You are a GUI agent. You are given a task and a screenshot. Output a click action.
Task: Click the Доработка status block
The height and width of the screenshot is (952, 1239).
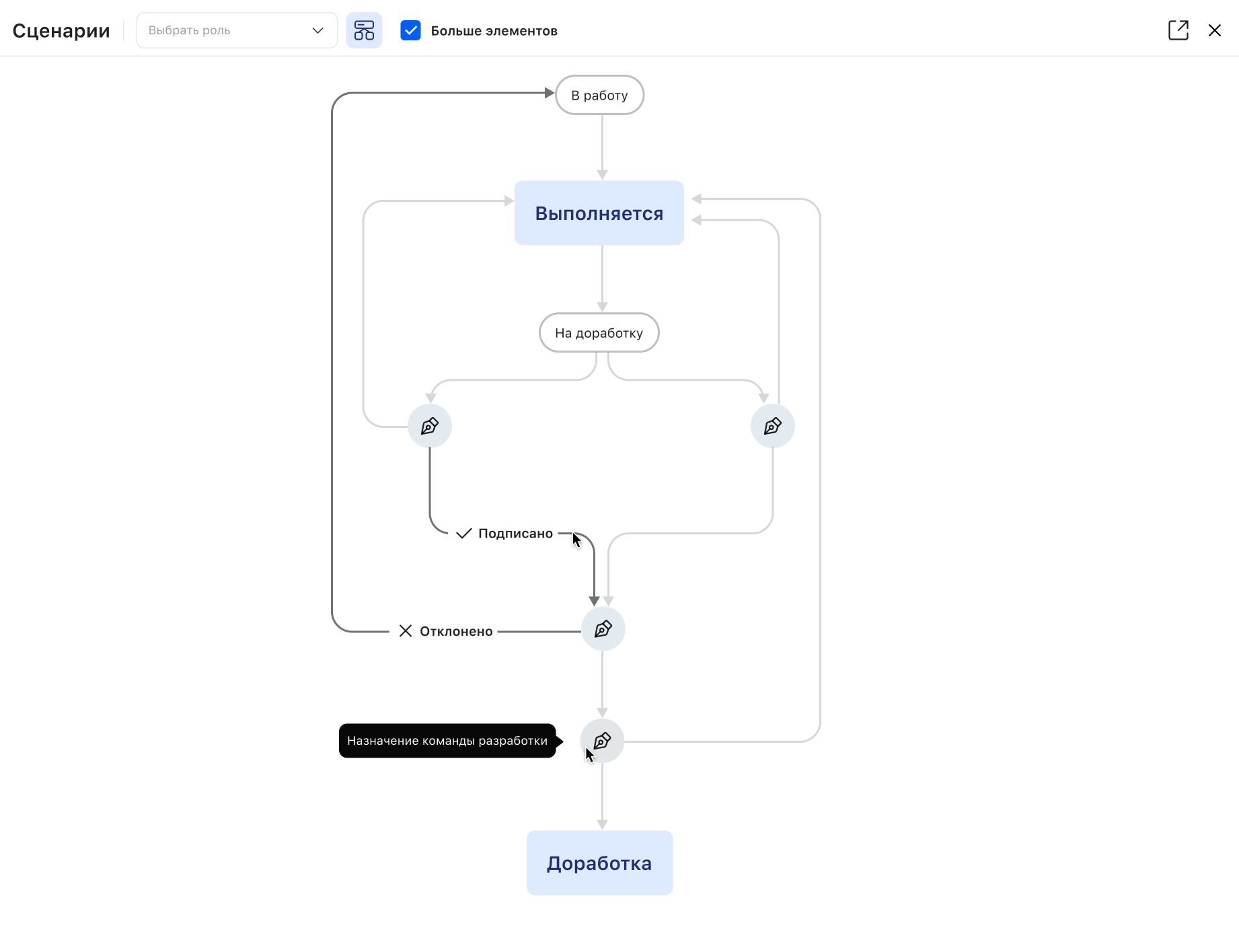point(599,863)
